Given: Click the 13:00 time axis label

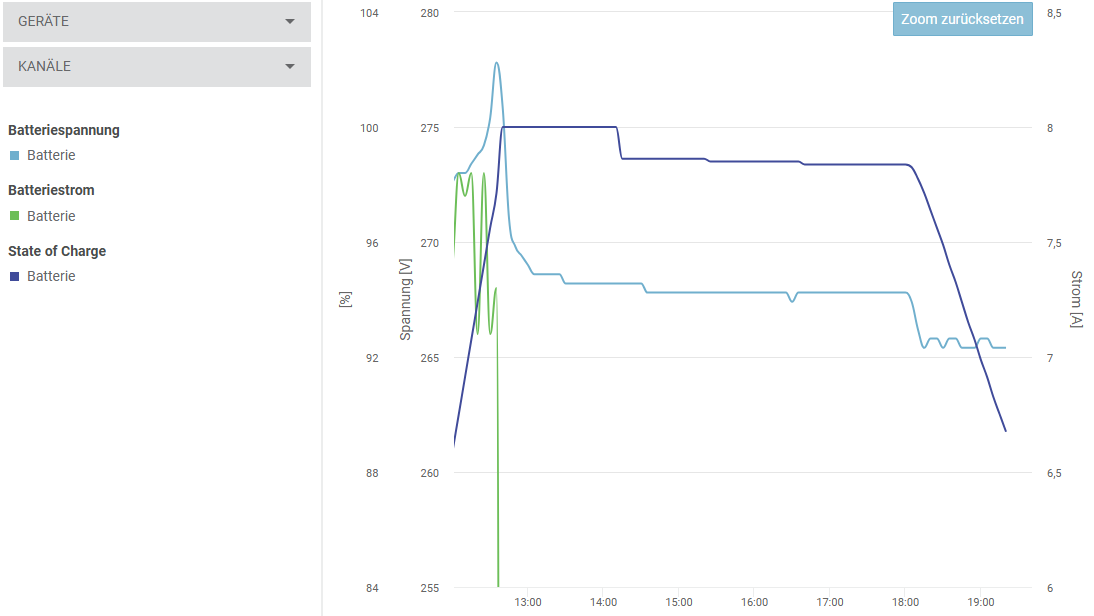Looking at the screenshot, I should click(x=528, y=602).
